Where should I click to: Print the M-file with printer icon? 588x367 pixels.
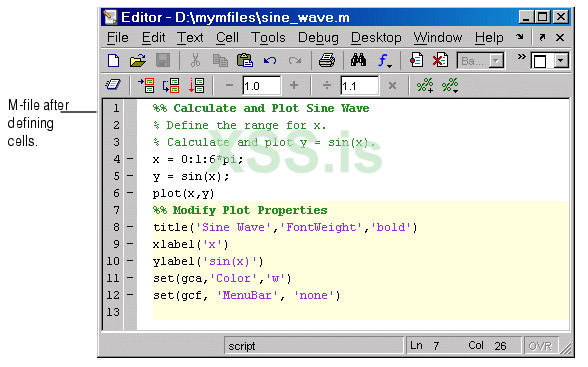[x=327, y=60]
